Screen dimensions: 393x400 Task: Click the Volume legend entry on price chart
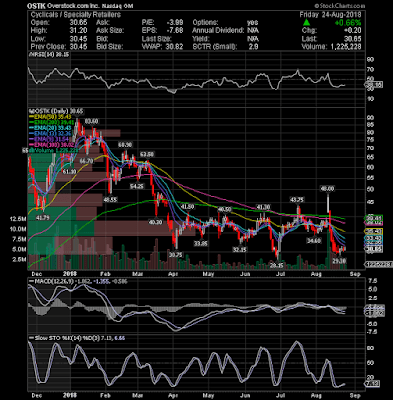(x=54, y=150)
